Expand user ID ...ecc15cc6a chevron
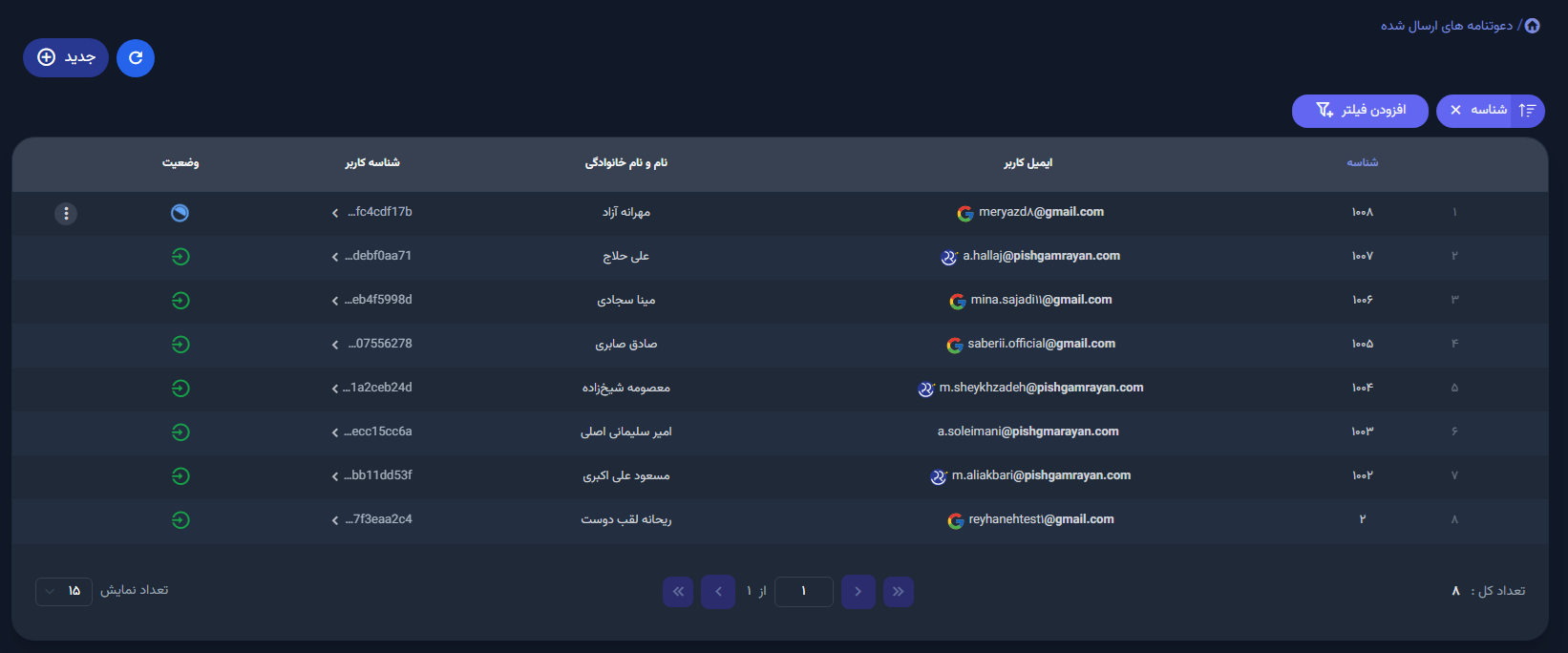Image resolution: width=1568 pixels, height=653 pixels. point(335,432)
